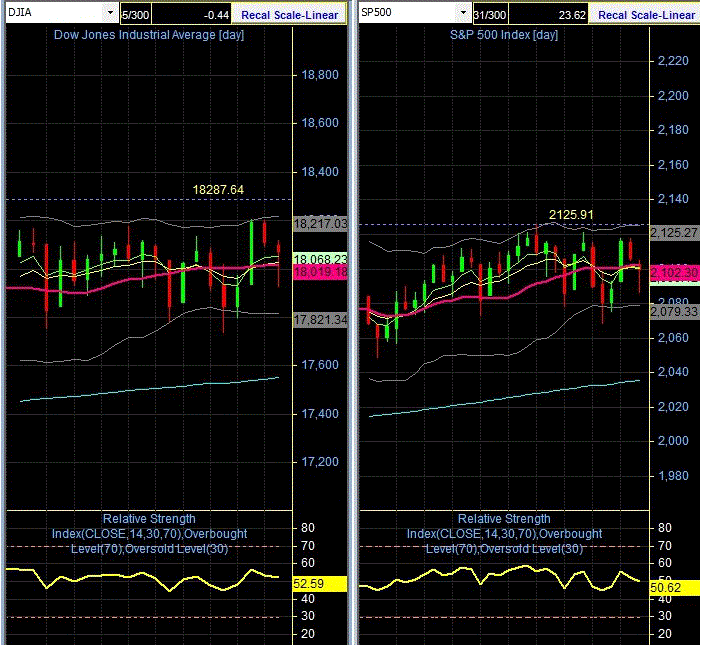Screen dimensions: 707x645
Task: Open the DJIA symbol dropdown arrow
Action: pos(110,13)
